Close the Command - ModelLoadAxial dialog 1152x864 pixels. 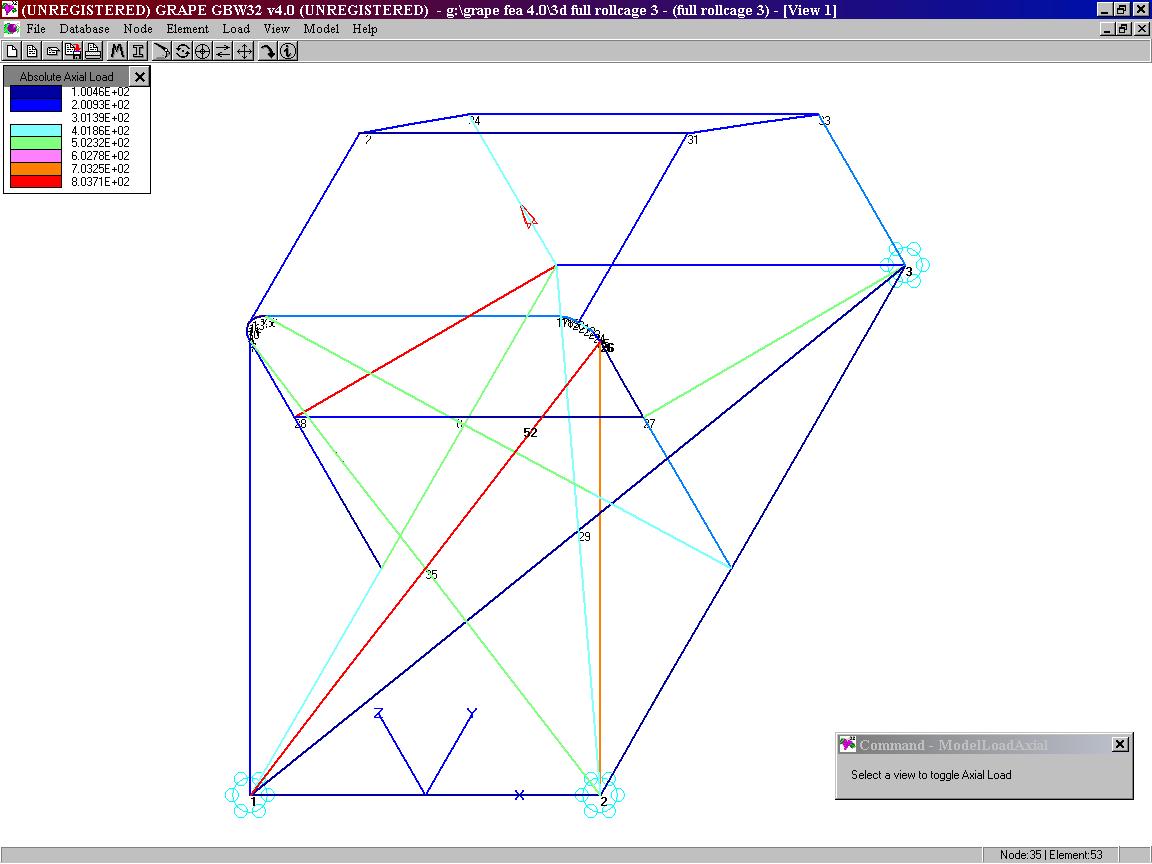coord(1120,744)
